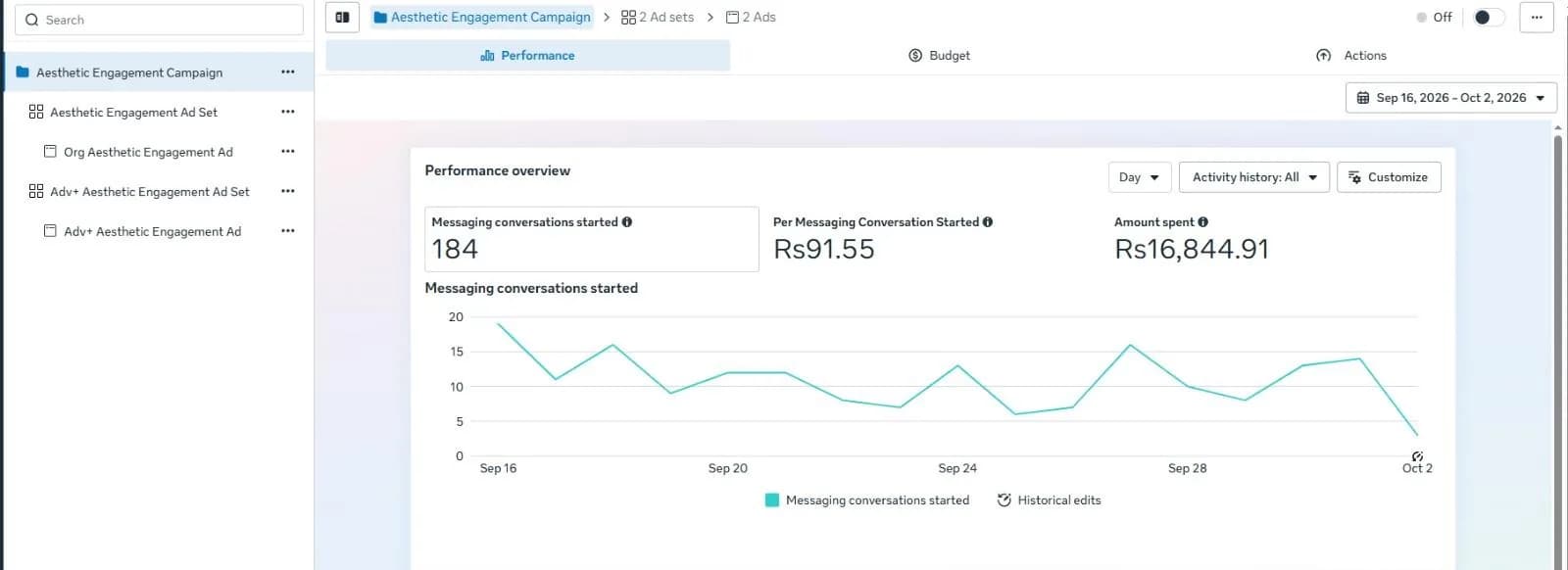Toggle the campaign on/off switch

pos(1489,18)
